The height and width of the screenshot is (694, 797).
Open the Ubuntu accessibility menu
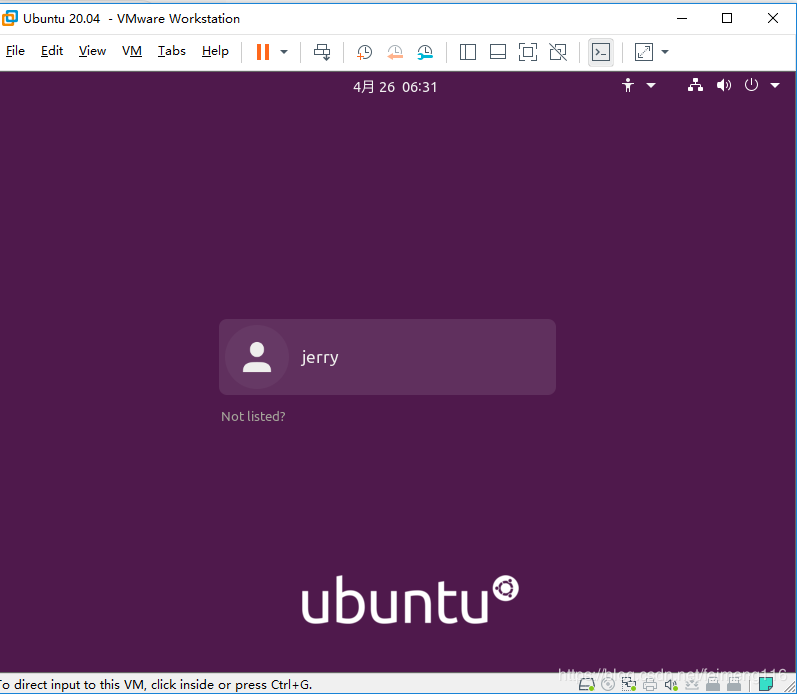(636, 86)
